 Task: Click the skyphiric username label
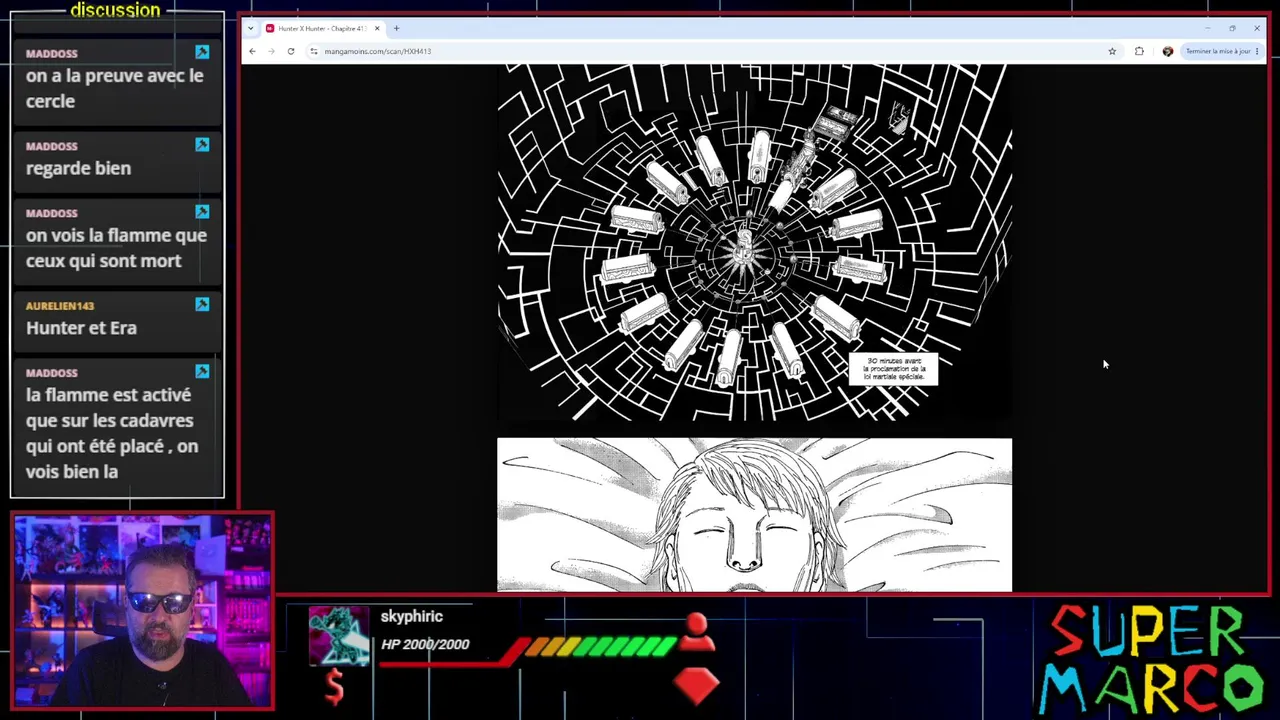pyautogui.click(x=411, y=617)
